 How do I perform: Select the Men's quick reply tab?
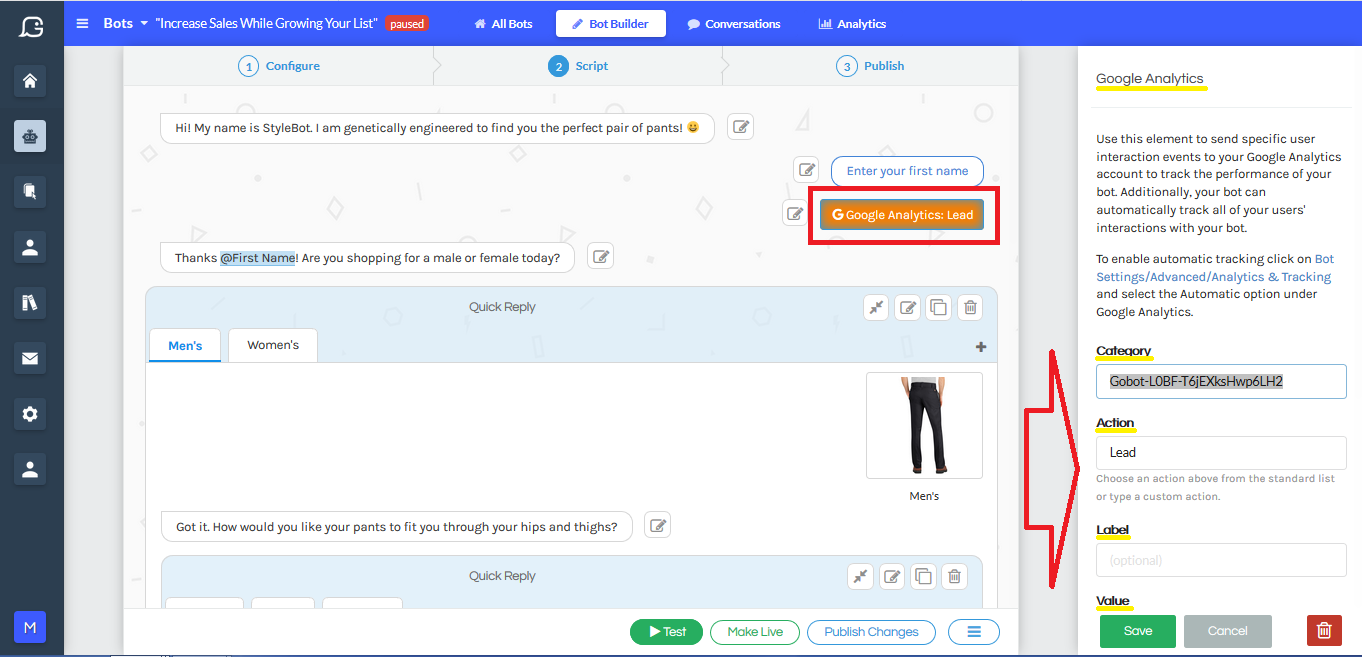click(x=185, y=345)
